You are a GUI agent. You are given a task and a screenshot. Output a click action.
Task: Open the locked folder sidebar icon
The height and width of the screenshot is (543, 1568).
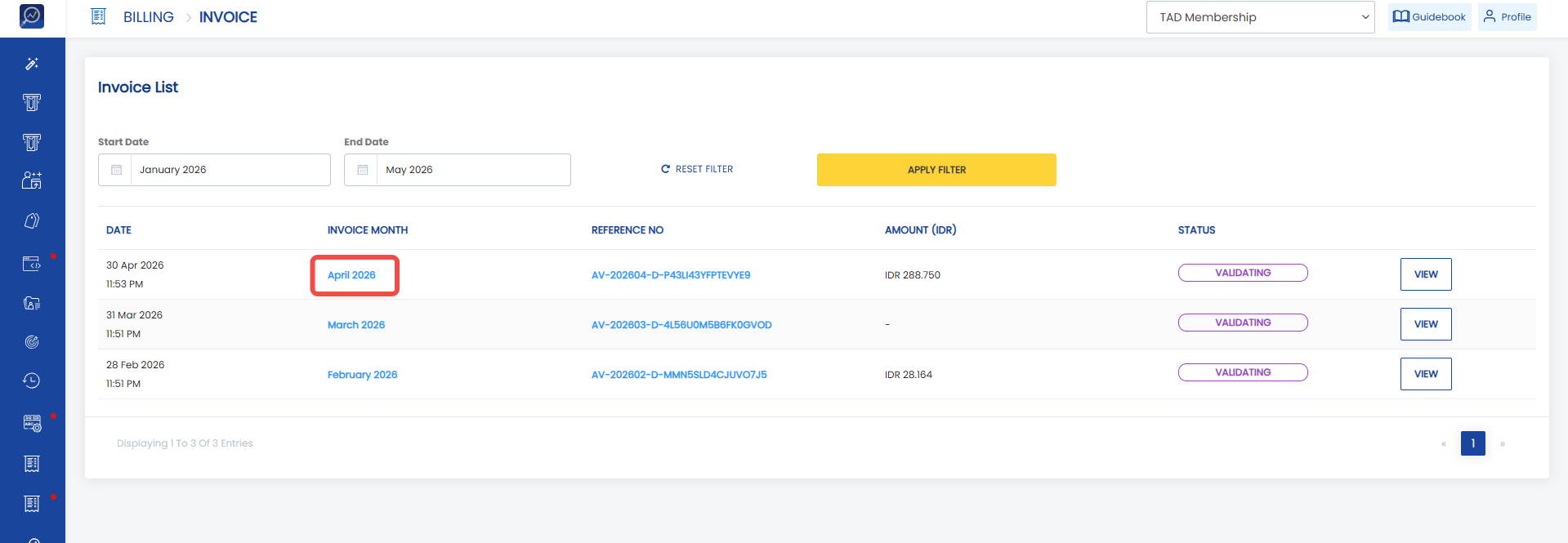click(32, 303)
